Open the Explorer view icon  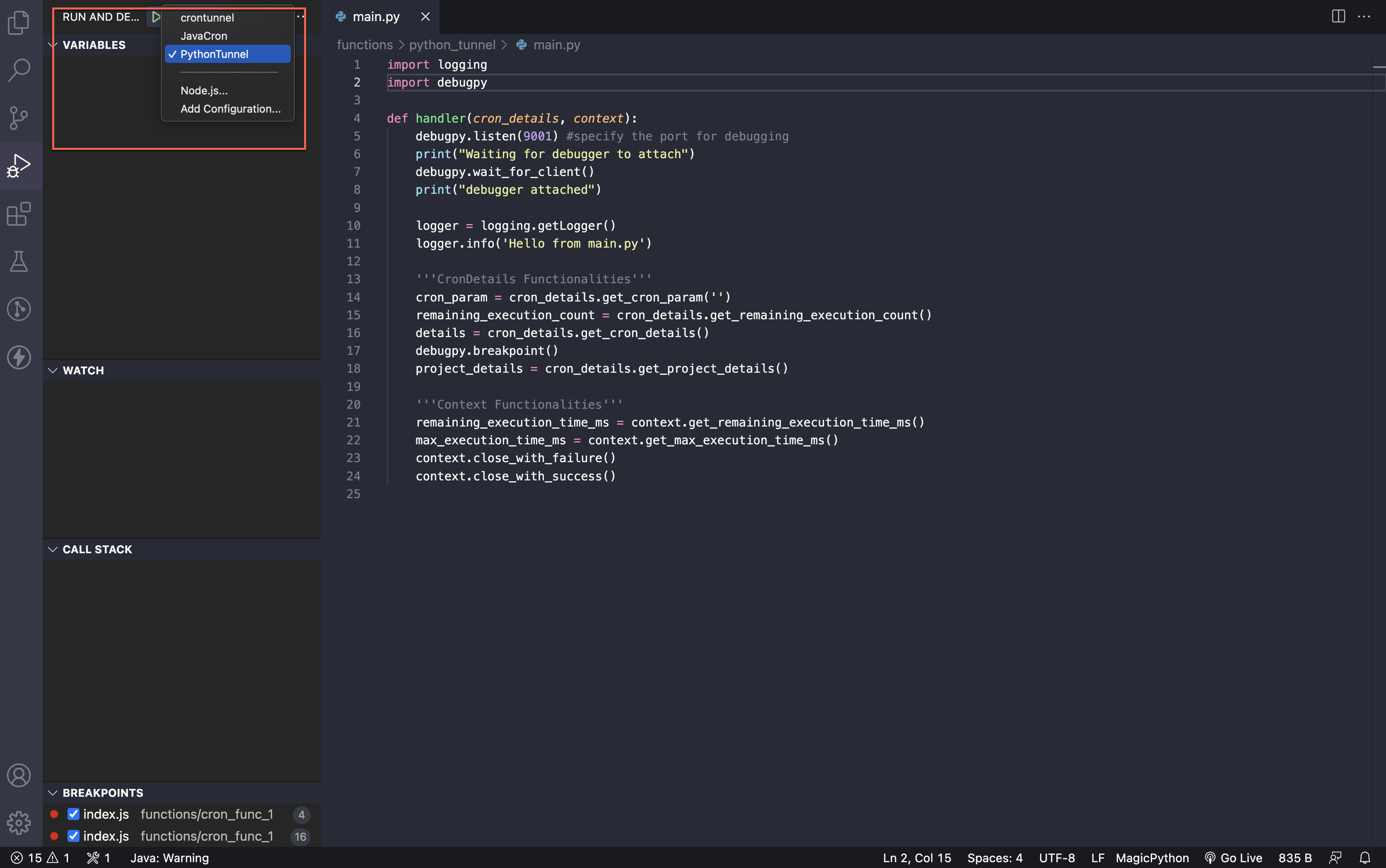[19, 22]
